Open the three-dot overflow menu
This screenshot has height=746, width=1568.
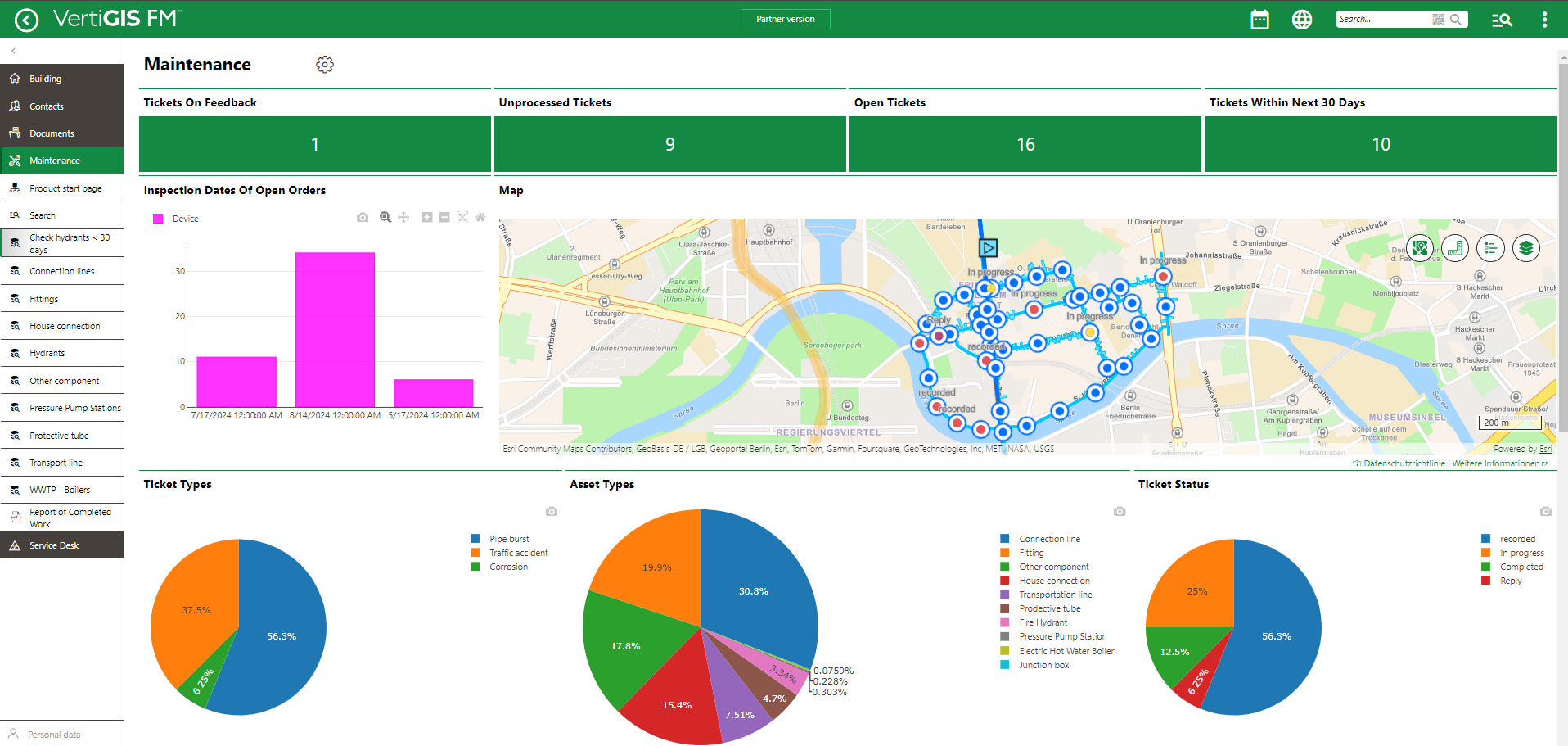click(x=1544, y=20)
